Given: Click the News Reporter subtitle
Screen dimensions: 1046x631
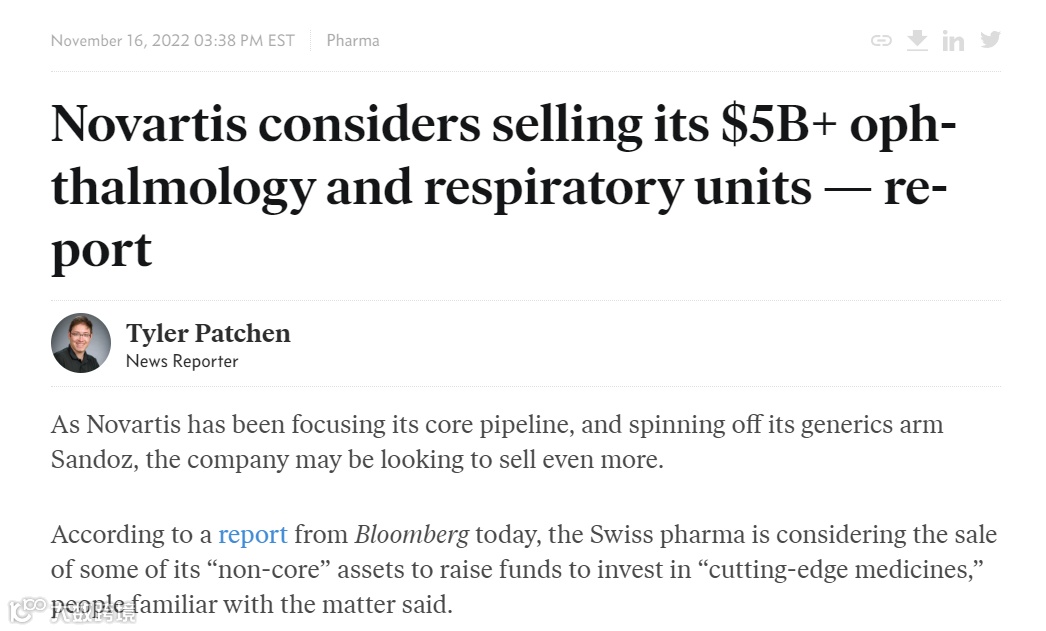Looking at the screenshot, I should point(182,361).
